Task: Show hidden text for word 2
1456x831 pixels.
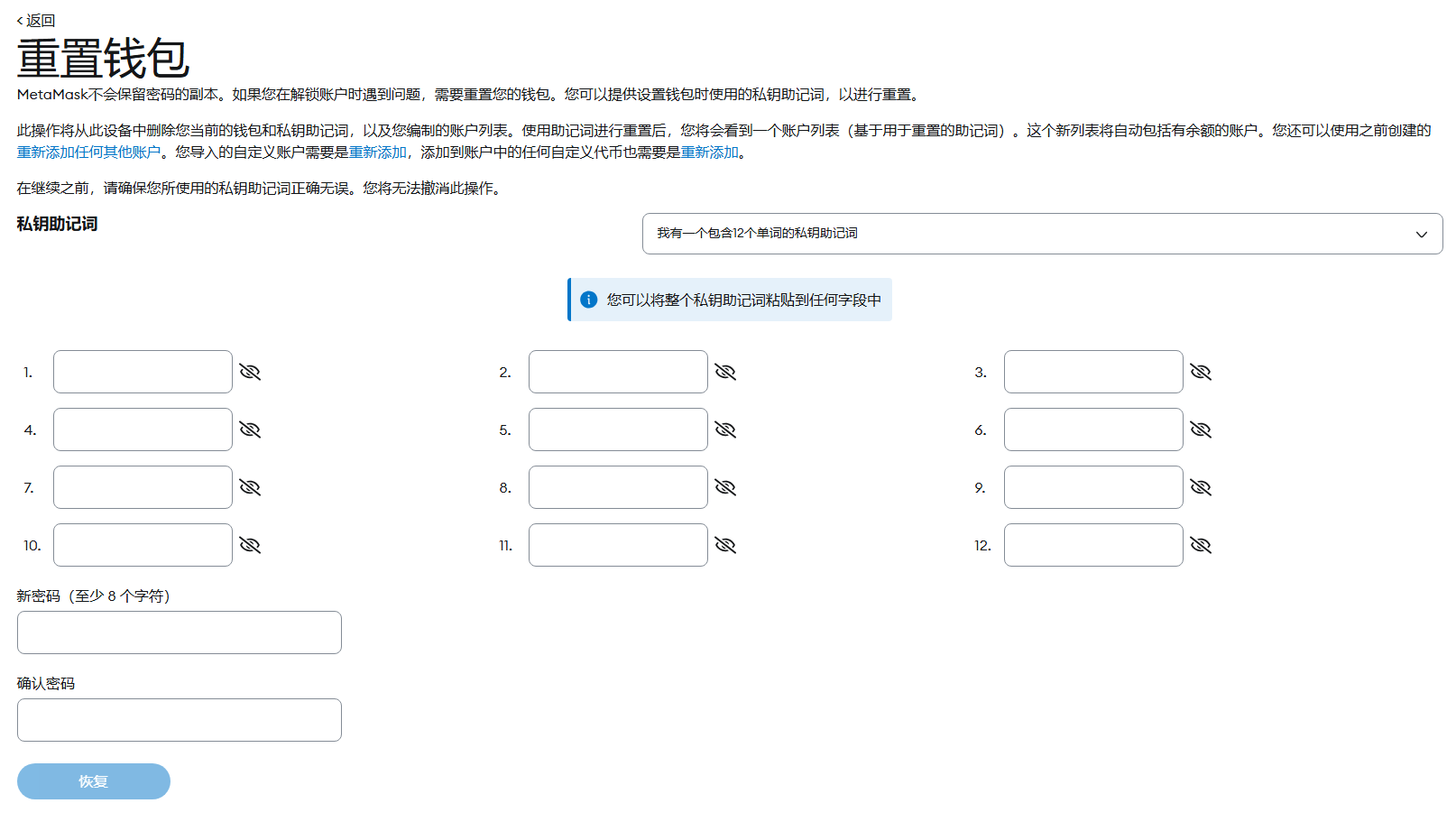Action: pyautogui.click(x=725, y=372)
